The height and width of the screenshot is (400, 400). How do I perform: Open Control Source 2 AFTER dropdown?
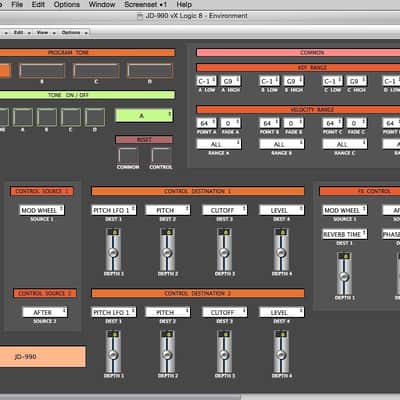tap(45, 312)
